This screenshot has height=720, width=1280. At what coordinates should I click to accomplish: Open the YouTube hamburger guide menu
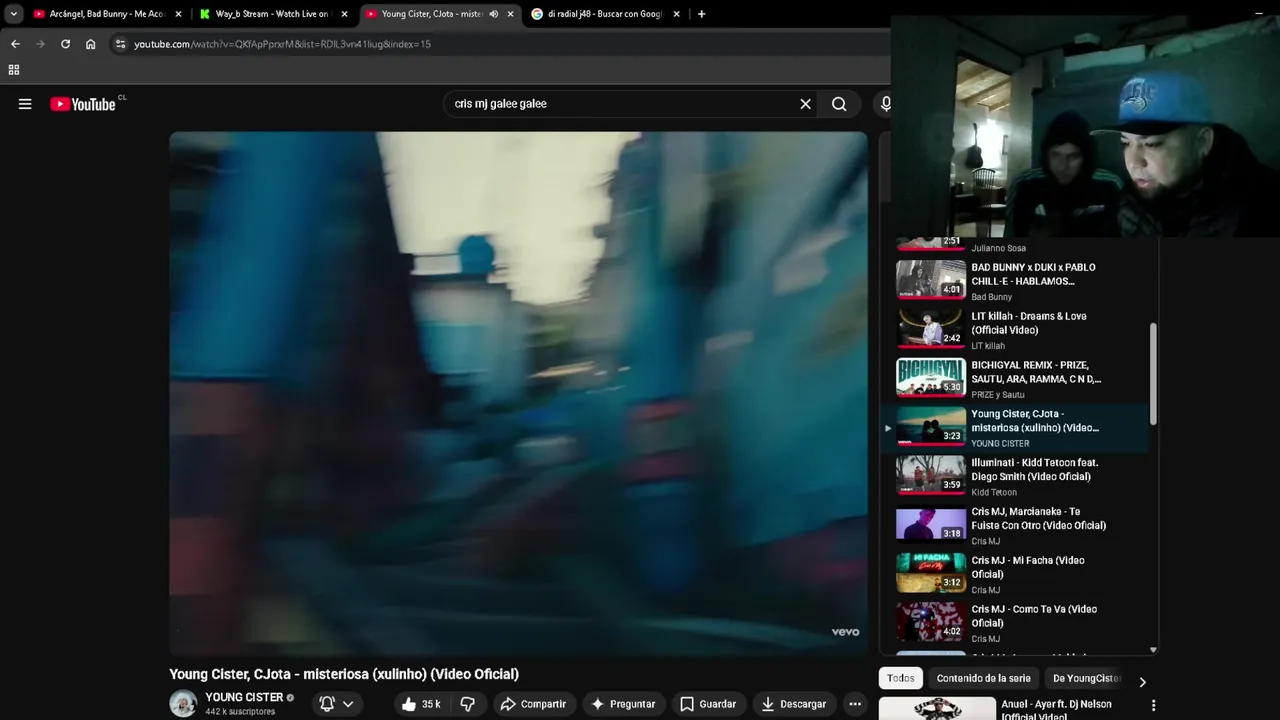(x=25, y=104)
